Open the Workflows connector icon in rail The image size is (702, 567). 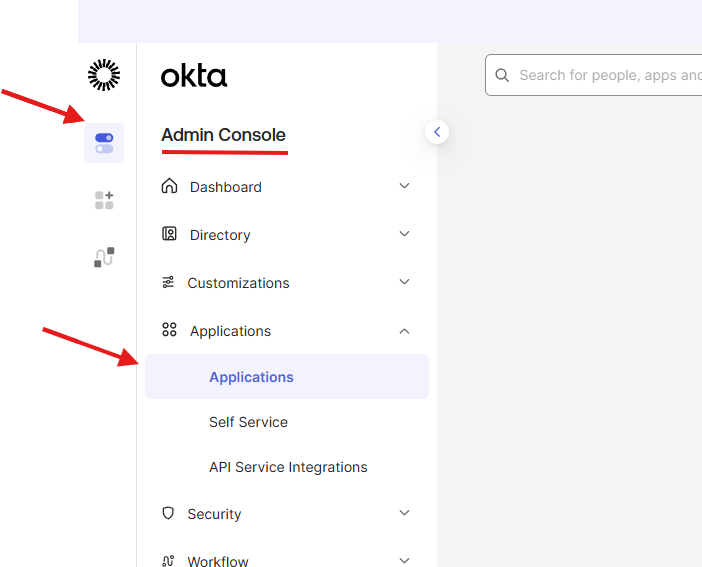point(104,257)
